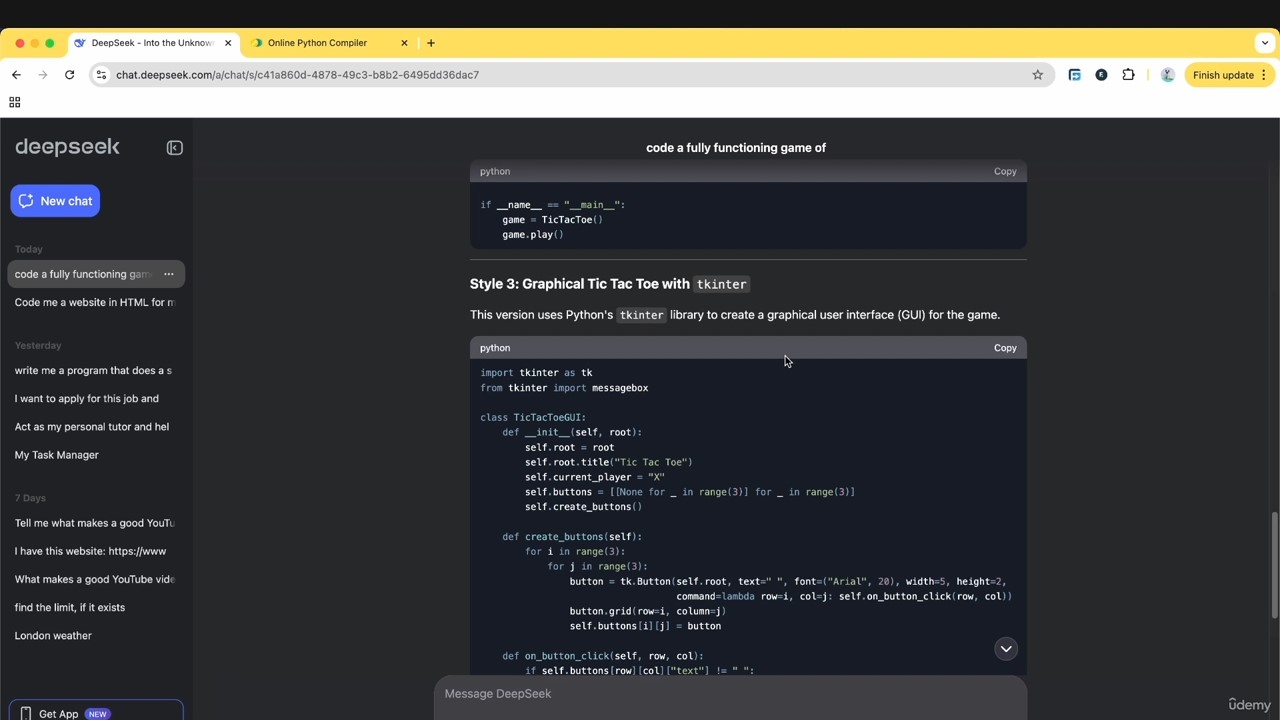
Task: Go back in browser history
Action: (16, 75)
